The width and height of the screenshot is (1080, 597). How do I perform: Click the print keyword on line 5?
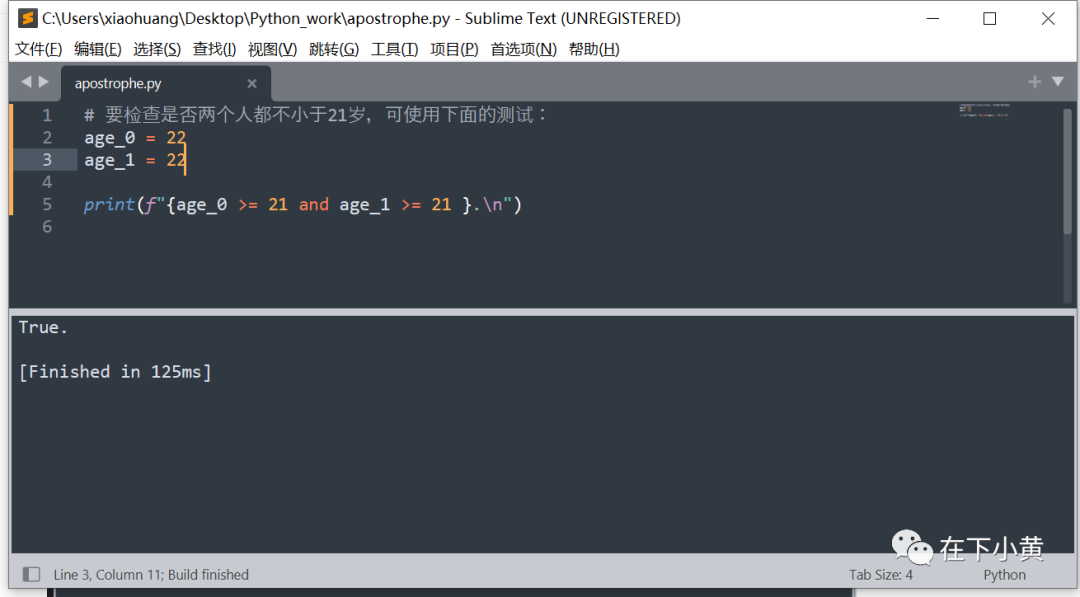(109, 205)
